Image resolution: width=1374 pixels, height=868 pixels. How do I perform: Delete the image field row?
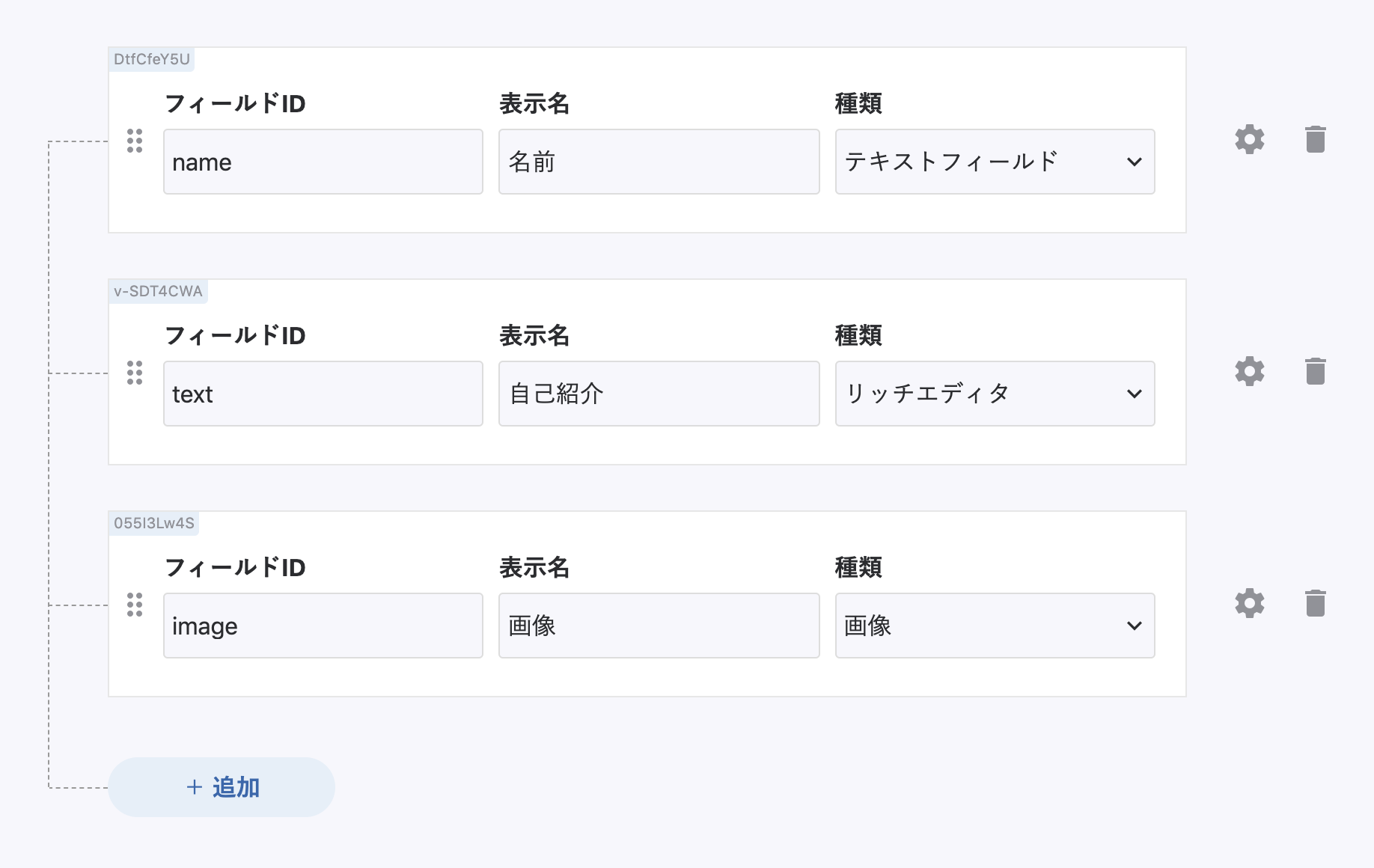1315,604
